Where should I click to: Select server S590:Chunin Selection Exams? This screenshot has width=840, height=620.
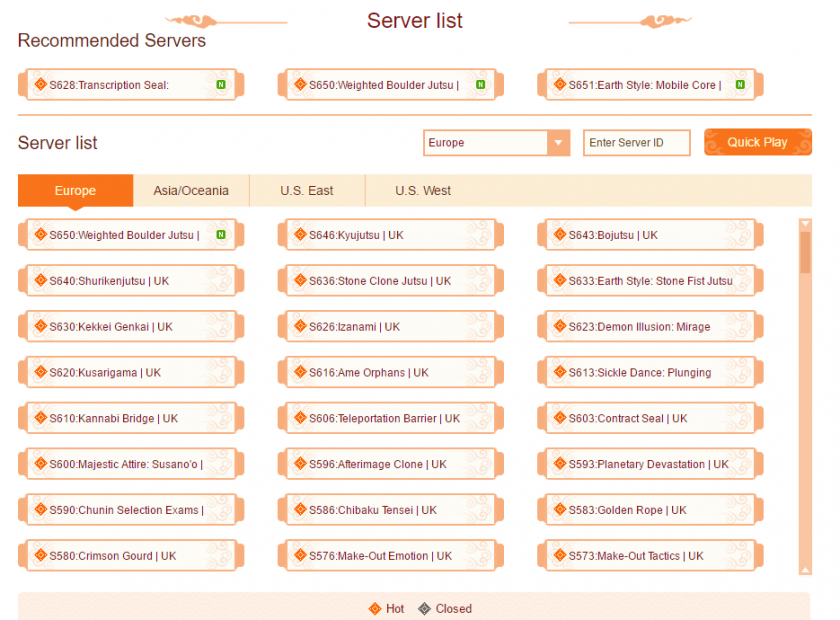click(x=128, y=510)
